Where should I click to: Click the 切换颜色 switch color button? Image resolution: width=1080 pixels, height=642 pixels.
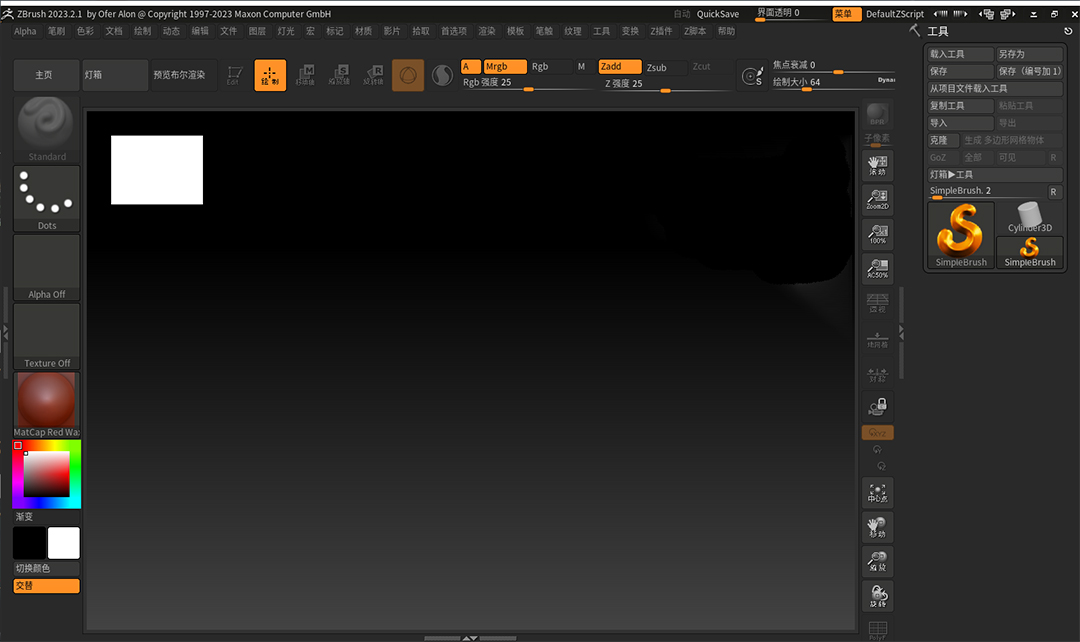46,568
